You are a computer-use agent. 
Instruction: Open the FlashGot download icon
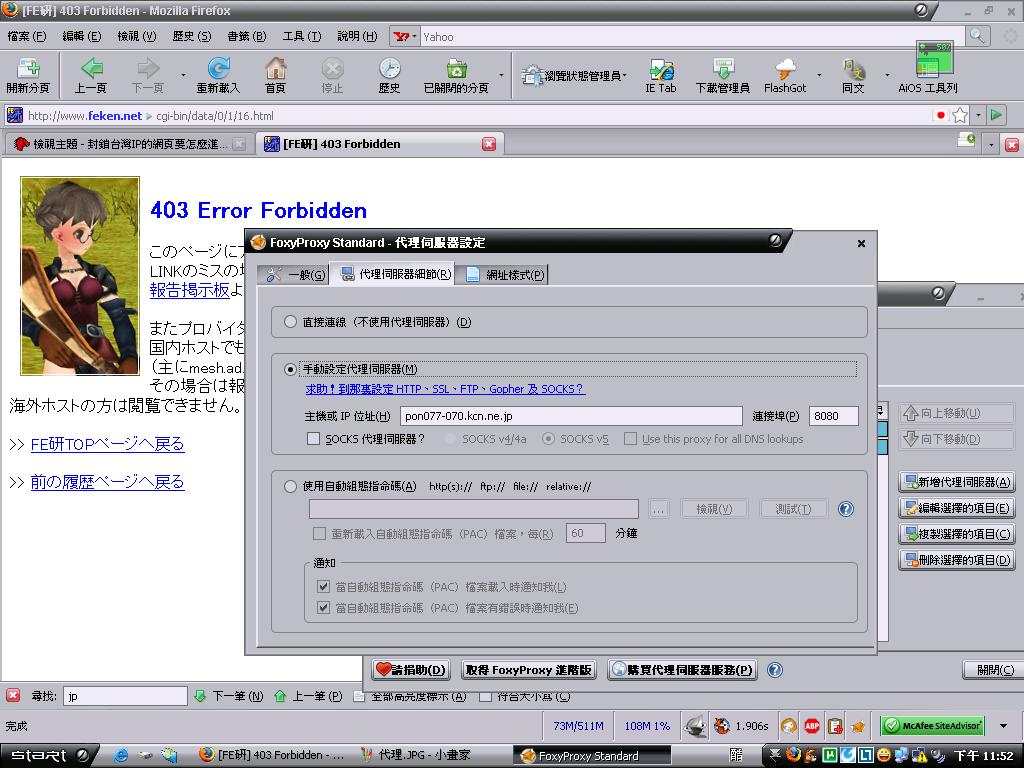[x=785, y=69]
